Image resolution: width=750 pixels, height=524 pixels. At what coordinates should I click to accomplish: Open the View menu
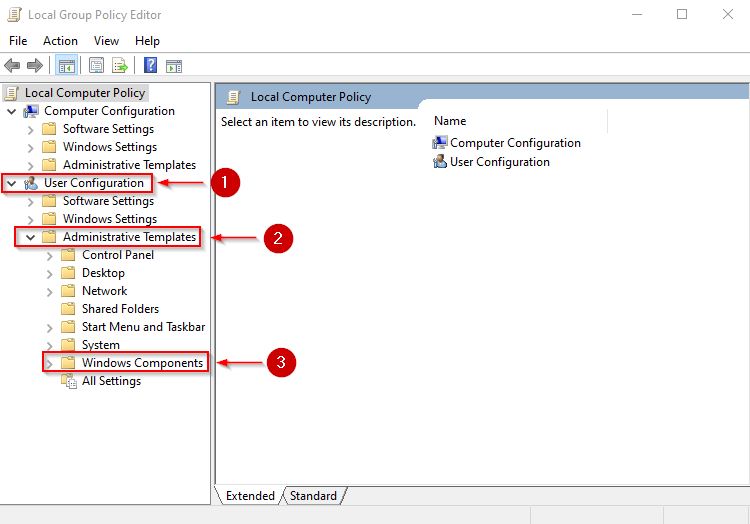[x=106, y=41]
